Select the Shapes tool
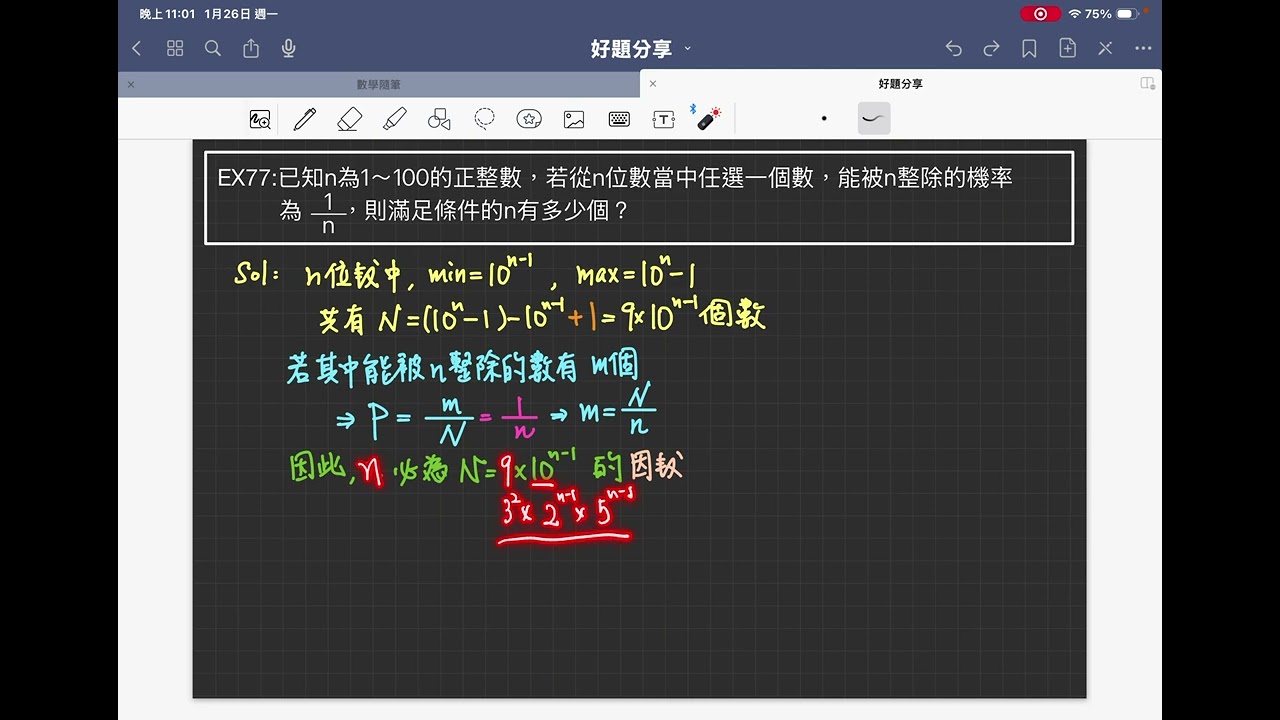Screen dimensions: 1280x720 (439, 120)
